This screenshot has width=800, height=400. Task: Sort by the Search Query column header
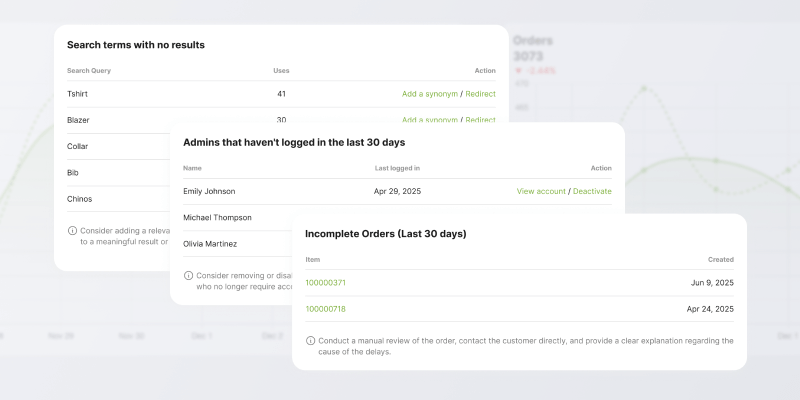[89, 71]
